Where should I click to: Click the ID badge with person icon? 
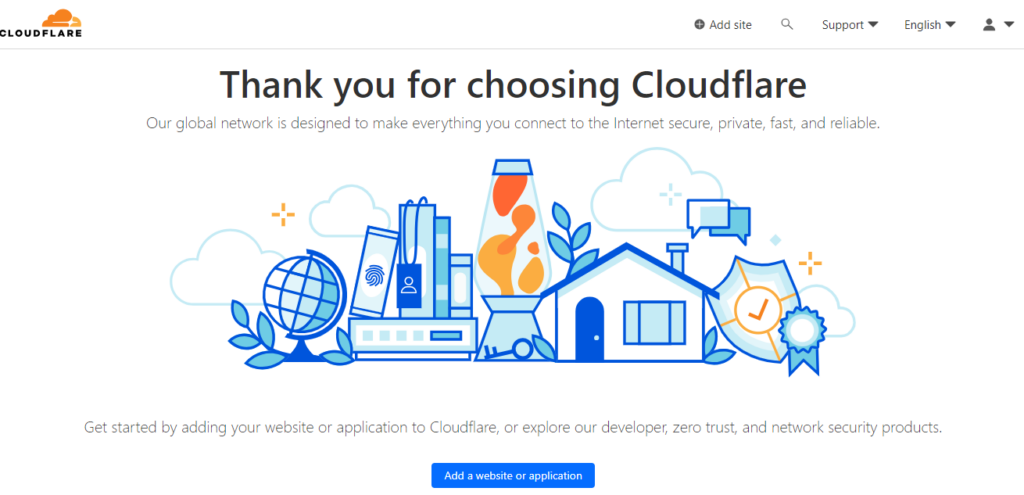[x=408, y=283]
